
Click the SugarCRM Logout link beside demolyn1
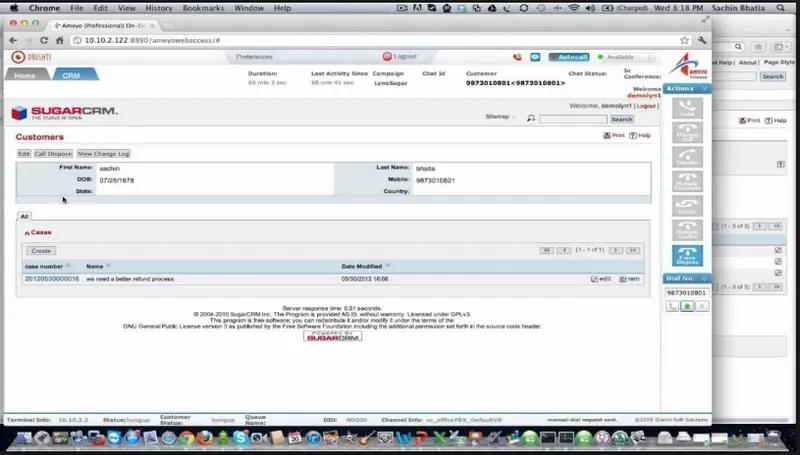(x=646, y=106)
